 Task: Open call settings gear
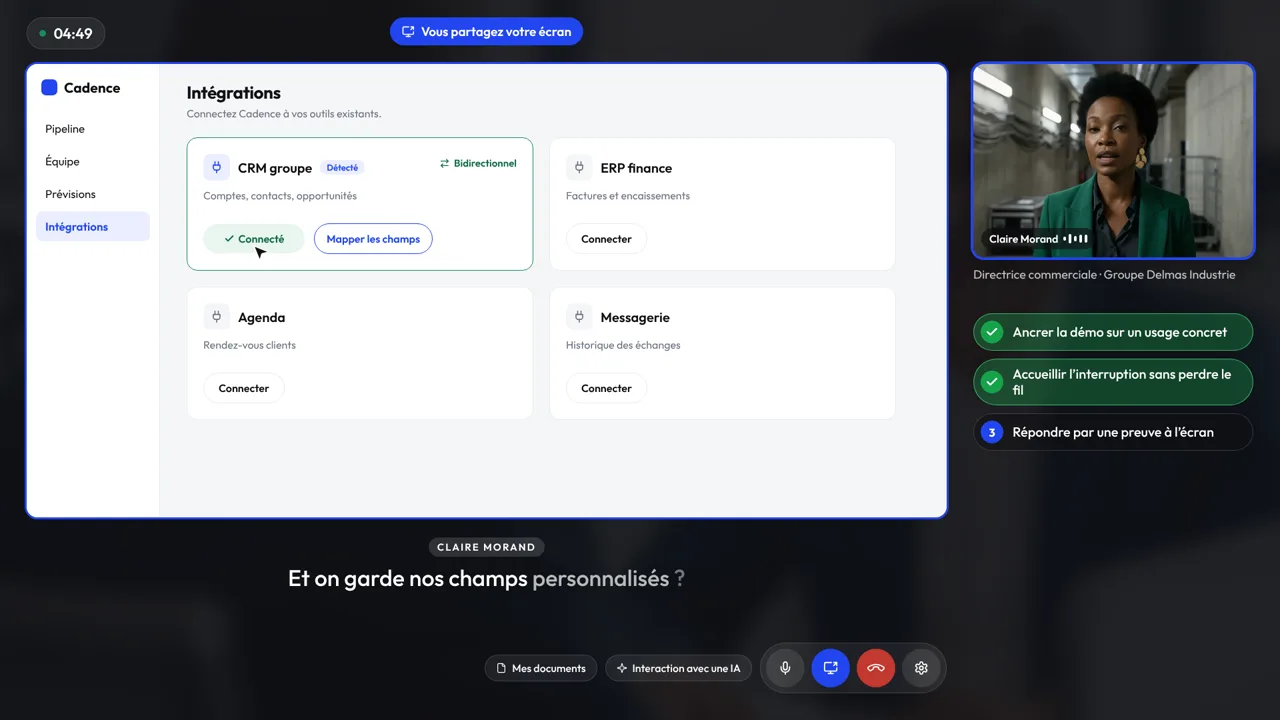[x=921, y=668]
